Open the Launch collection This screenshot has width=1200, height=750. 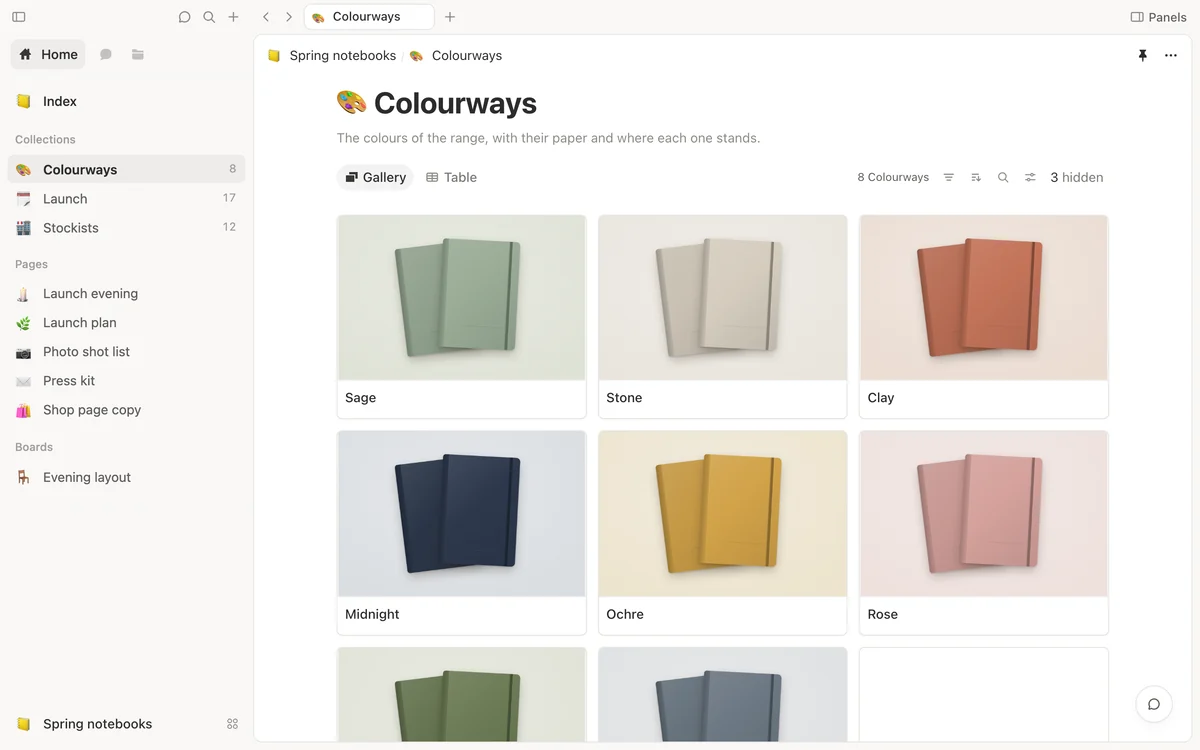tap(126, 198)
